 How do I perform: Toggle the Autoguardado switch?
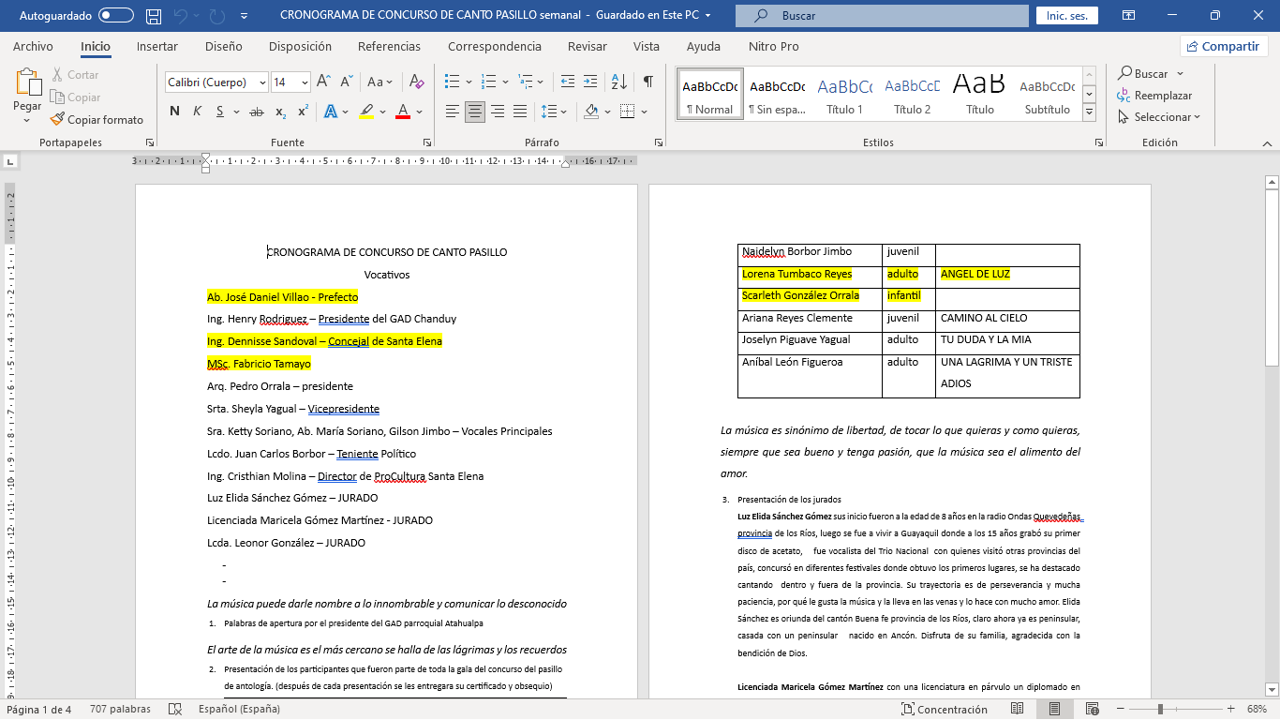pos(116,16)
